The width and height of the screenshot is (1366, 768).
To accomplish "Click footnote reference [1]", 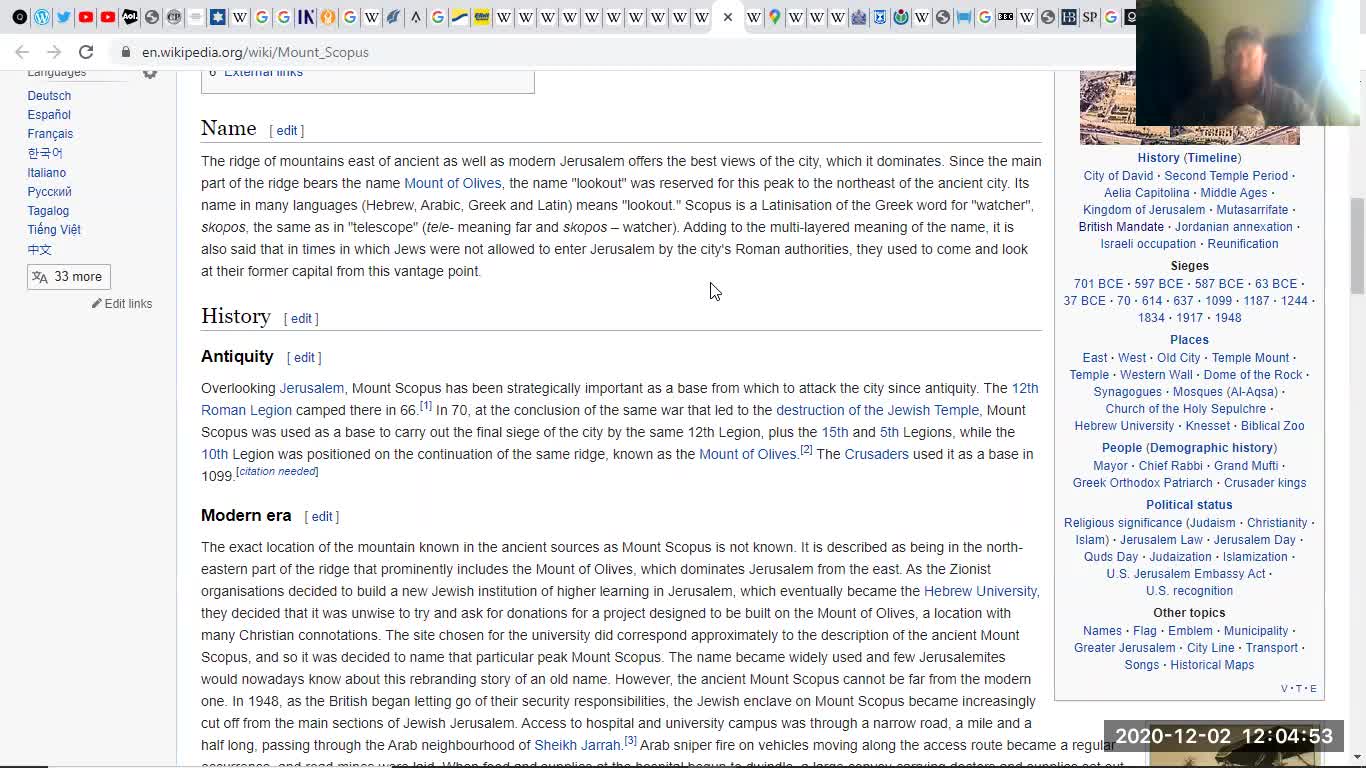I will click(425, 406).
